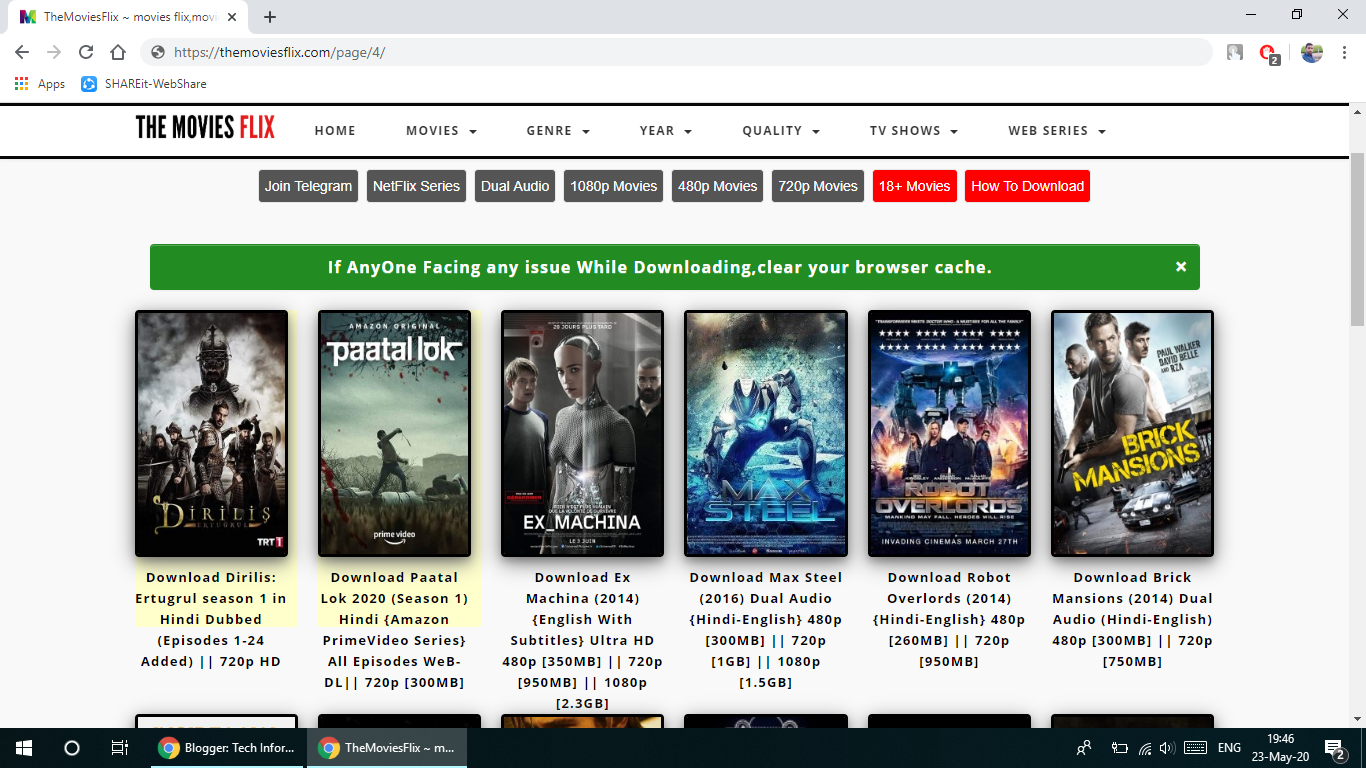Open the clock showing 19:46
This screenshot has width=1366, height=768.
(1280, 748)
